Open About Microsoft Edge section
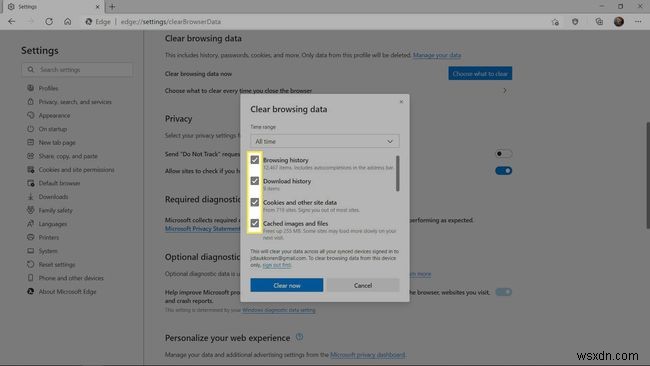 pos(67,292)
